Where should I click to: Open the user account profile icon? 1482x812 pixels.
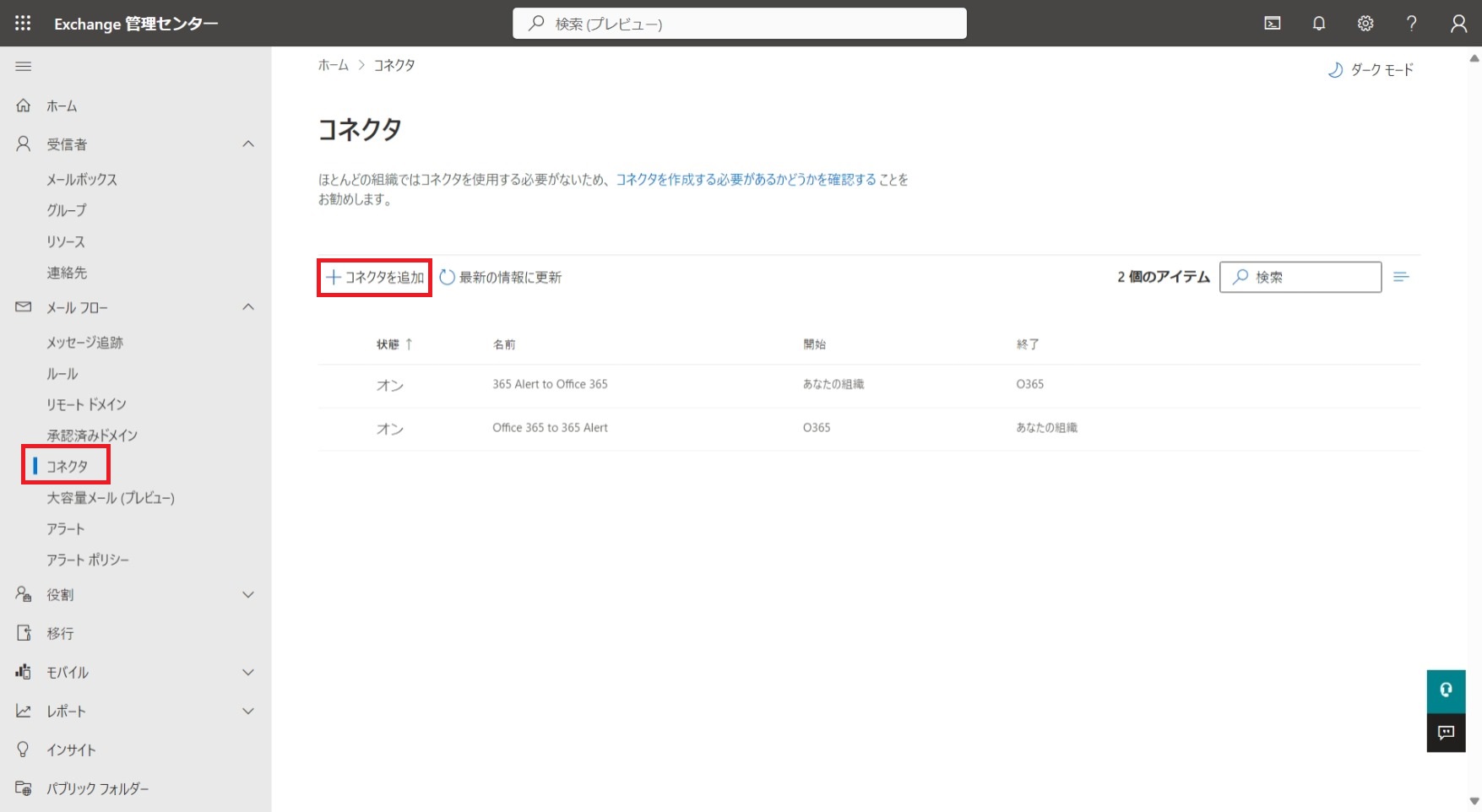(x=1458, y=24)
